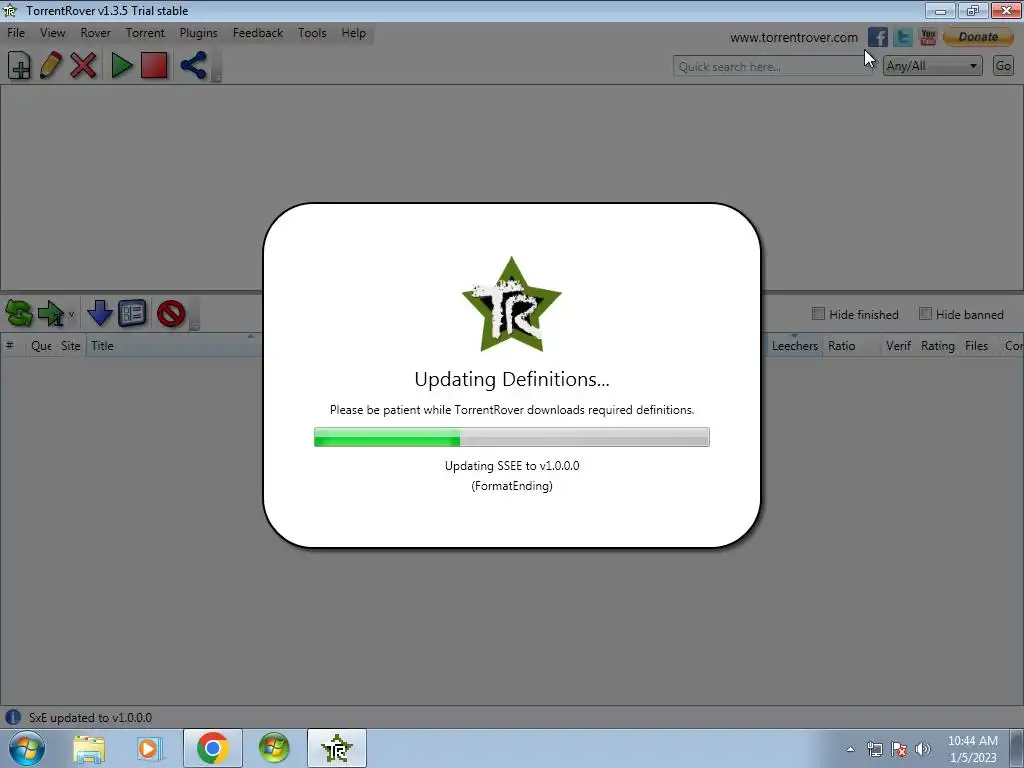
Task: Click the volume speaker tray icon
Action: pos(923,749)
